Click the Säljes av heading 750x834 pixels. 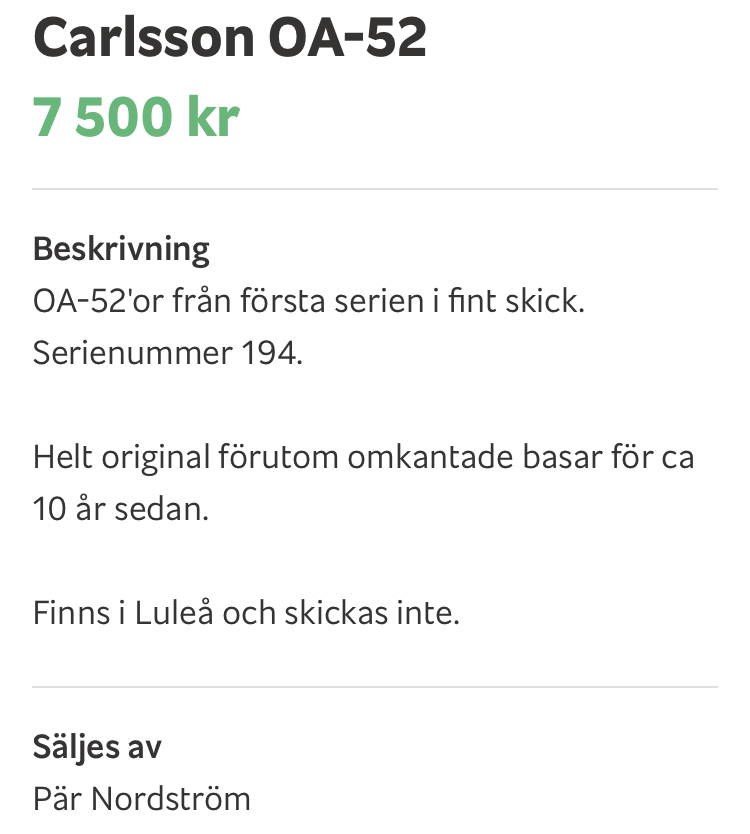(x=97, y=747)
